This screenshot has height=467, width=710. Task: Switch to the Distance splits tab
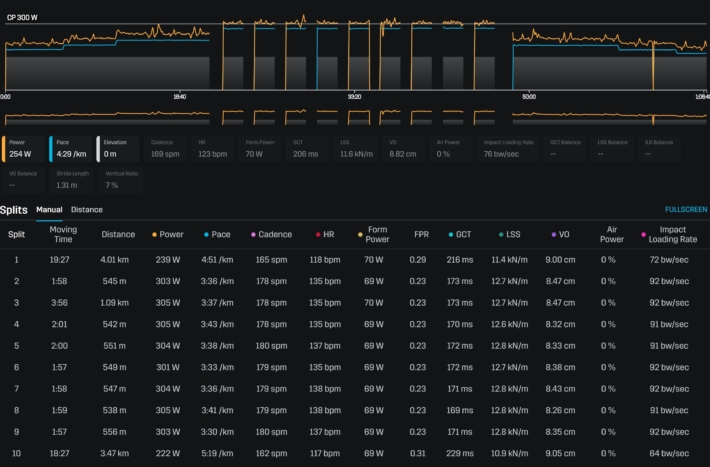pos(86,210)
